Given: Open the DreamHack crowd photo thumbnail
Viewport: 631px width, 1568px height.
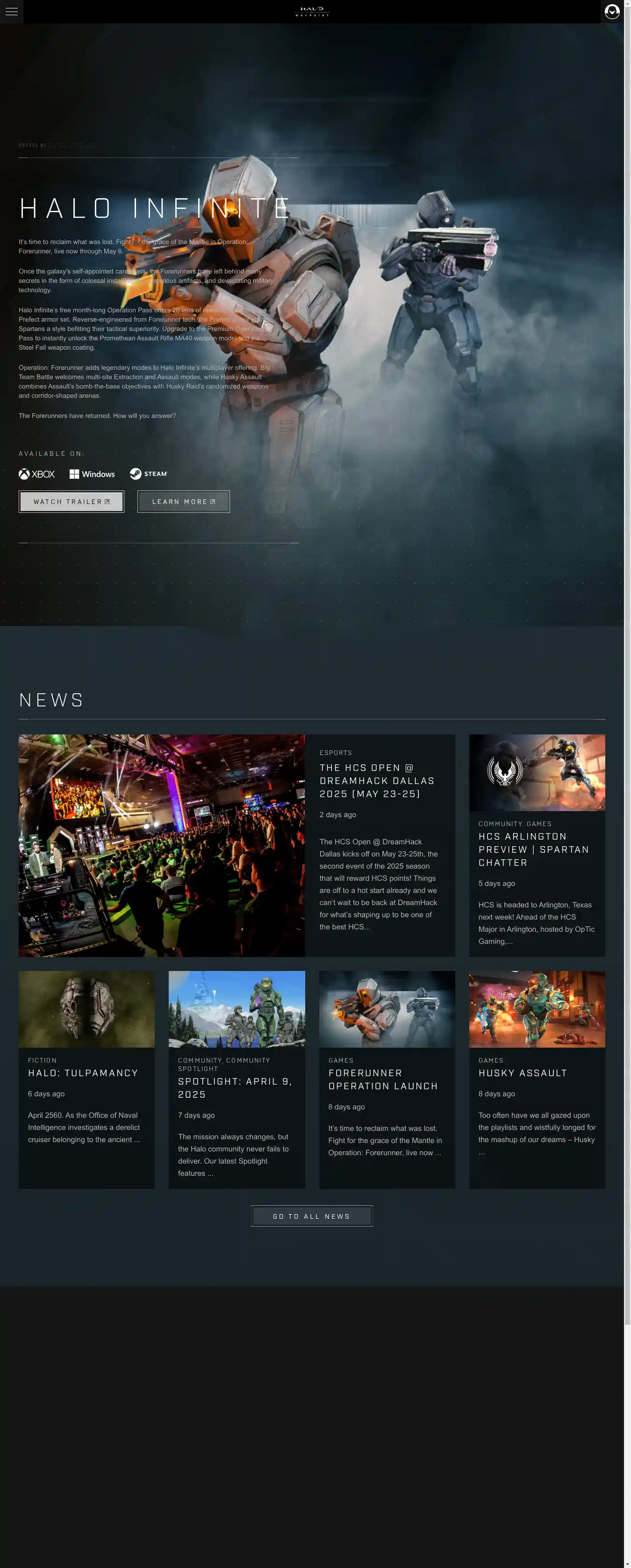Looking at the screenshot, I should pos(161,846).
